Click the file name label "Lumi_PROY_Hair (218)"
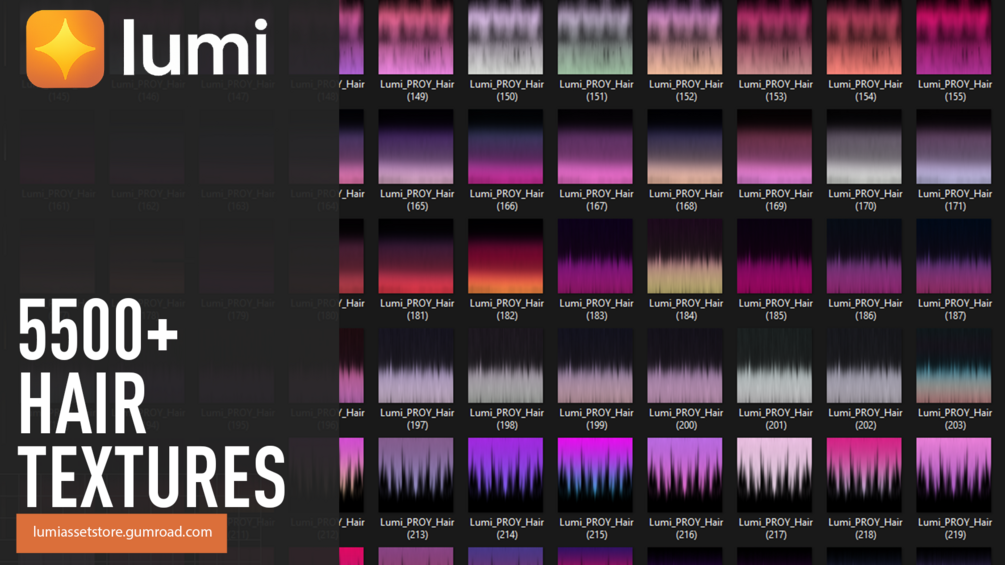 (865, 528)
